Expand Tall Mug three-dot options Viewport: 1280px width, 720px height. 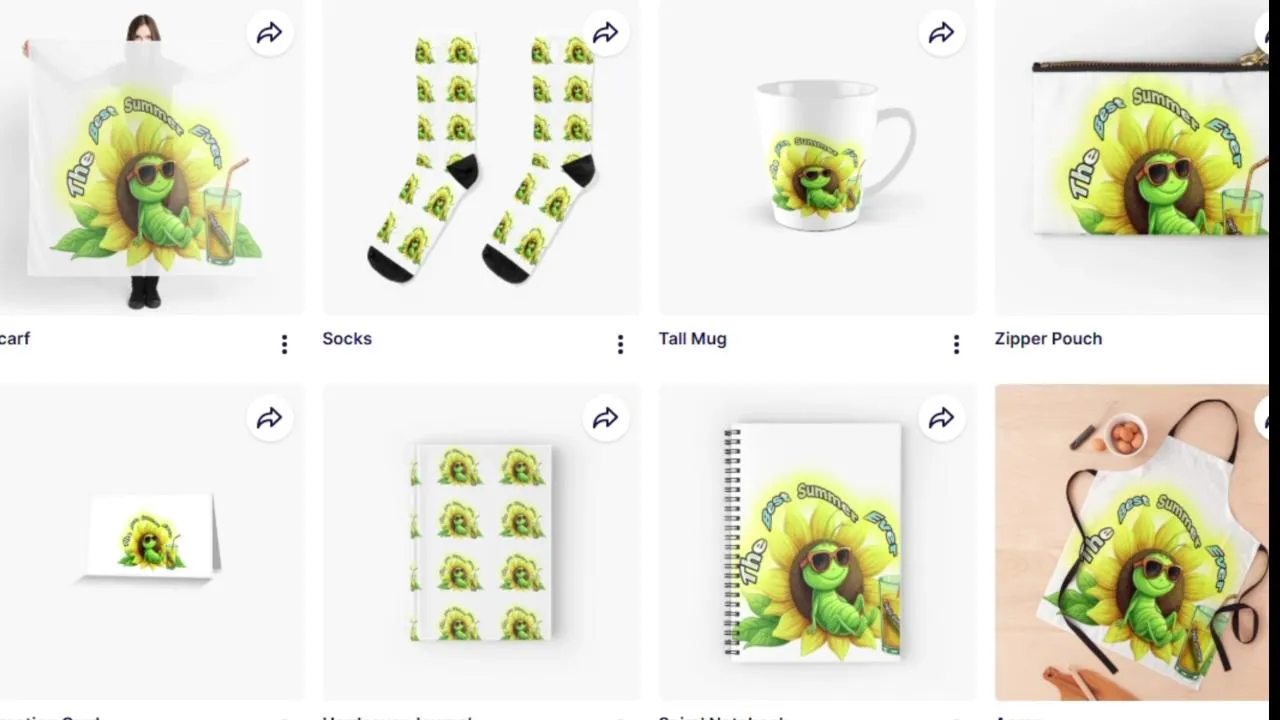[x=956, y=345]
